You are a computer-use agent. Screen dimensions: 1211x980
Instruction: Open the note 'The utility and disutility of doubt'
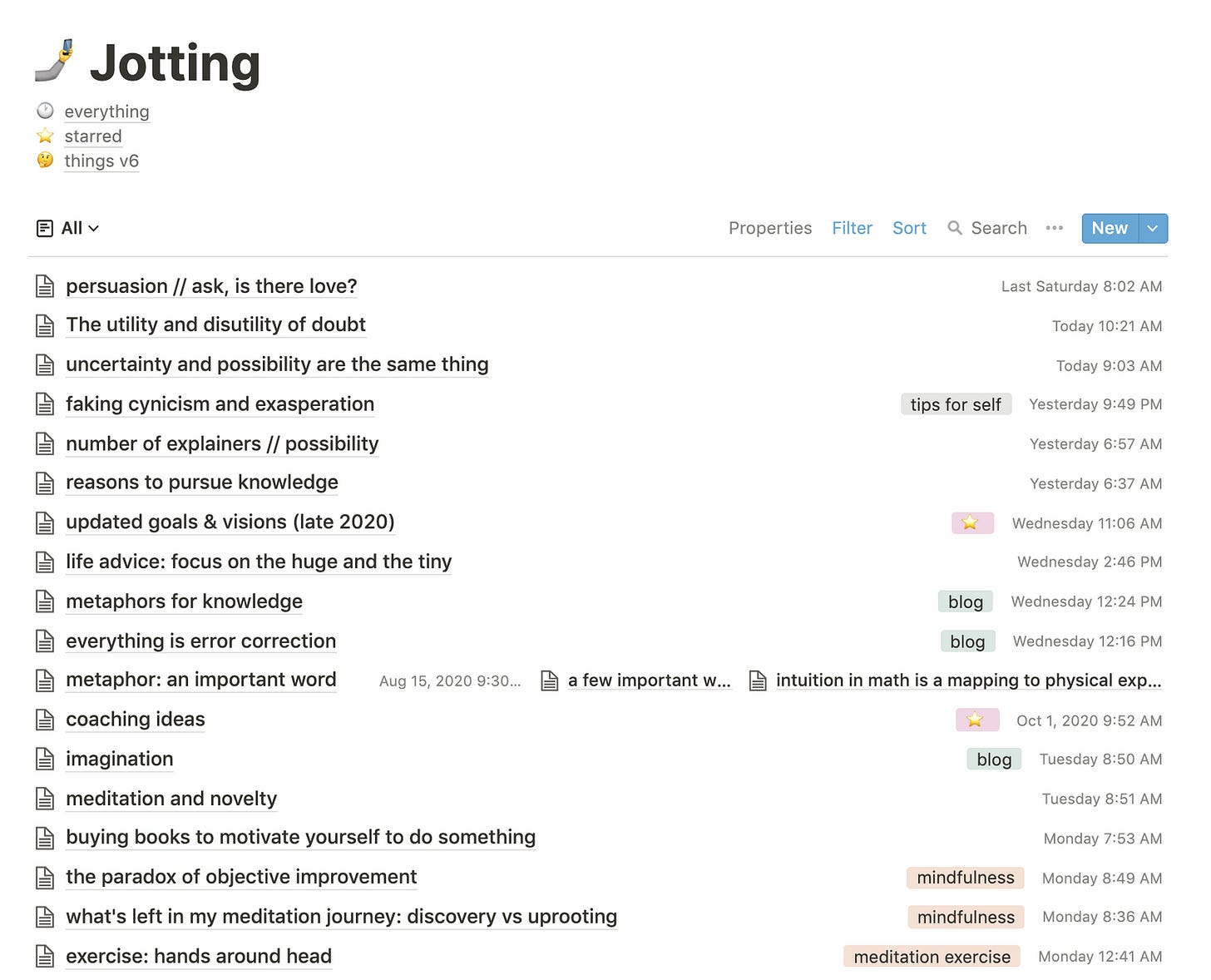215,324
